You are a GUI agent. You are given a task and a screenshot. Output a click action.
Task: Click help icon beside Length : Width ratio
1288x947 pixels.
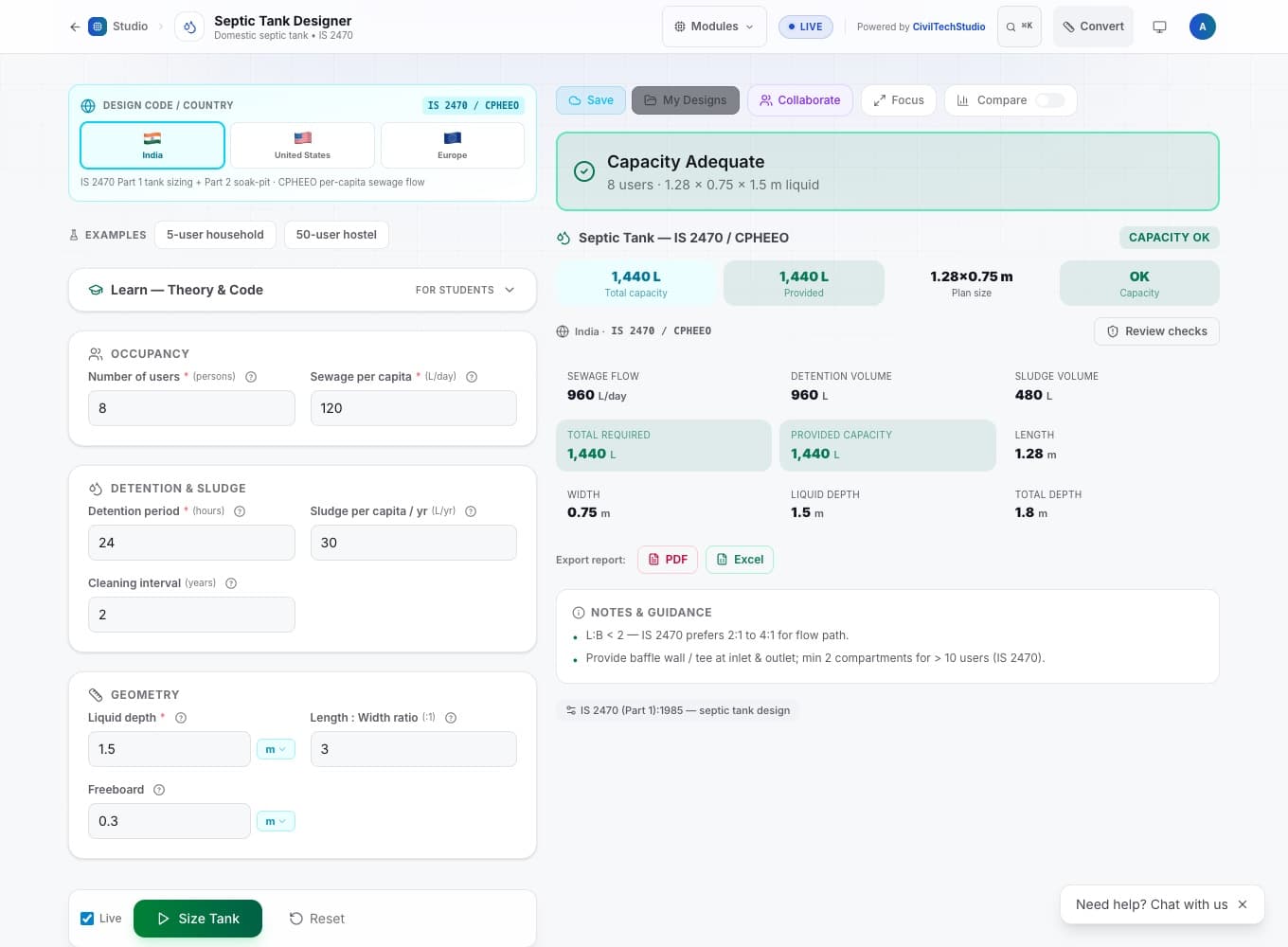point(451,718)
